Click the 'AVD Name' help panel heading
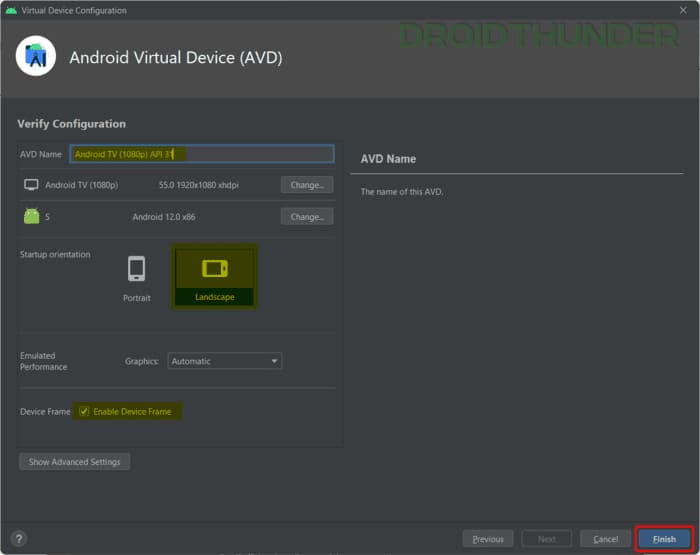 tap(388, 159)
